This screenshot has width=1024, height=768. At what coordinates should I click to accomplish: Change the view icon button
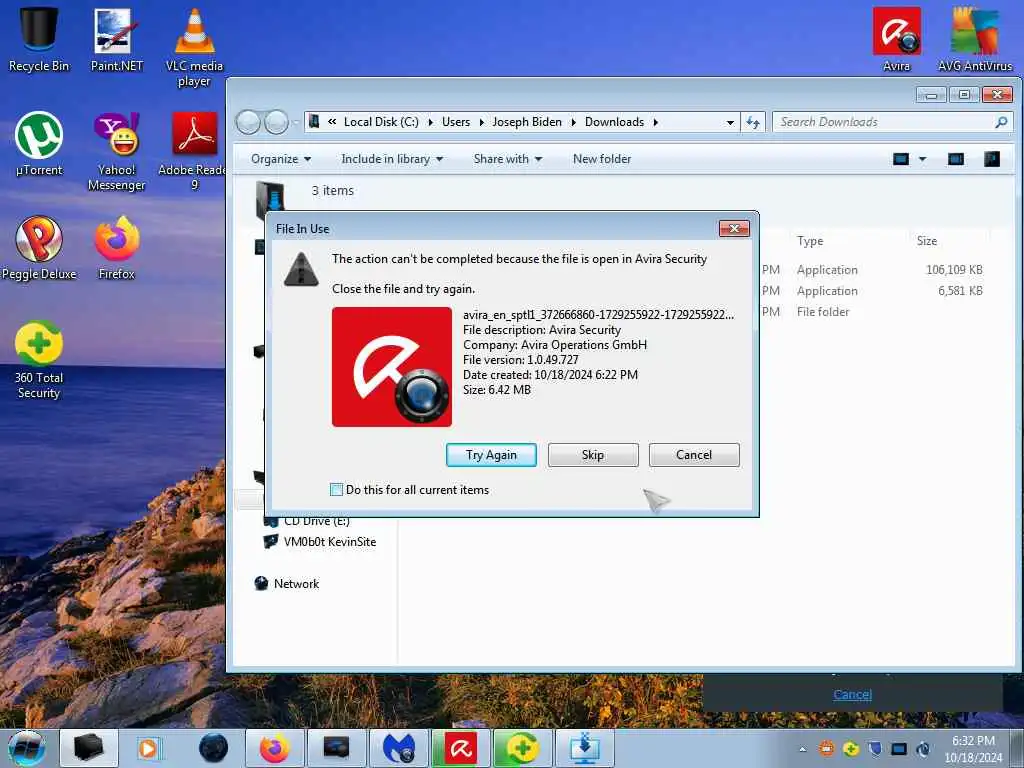pyautogui.click(x=901, y=159)
